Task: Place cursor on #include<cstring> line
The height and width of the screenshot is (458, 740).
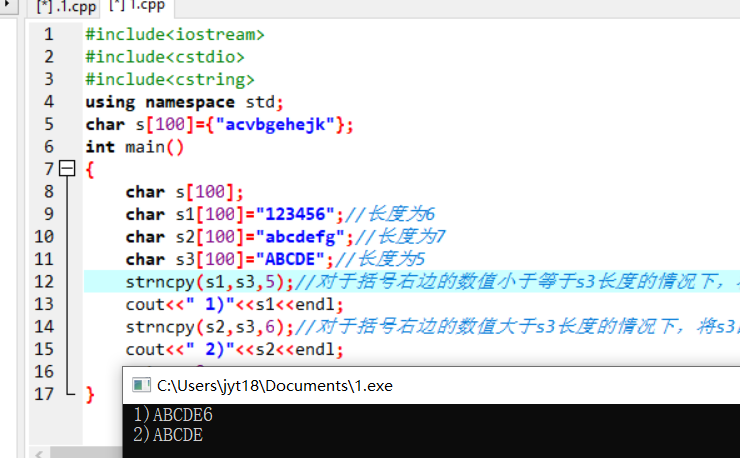Action: [x=169, y=79]
